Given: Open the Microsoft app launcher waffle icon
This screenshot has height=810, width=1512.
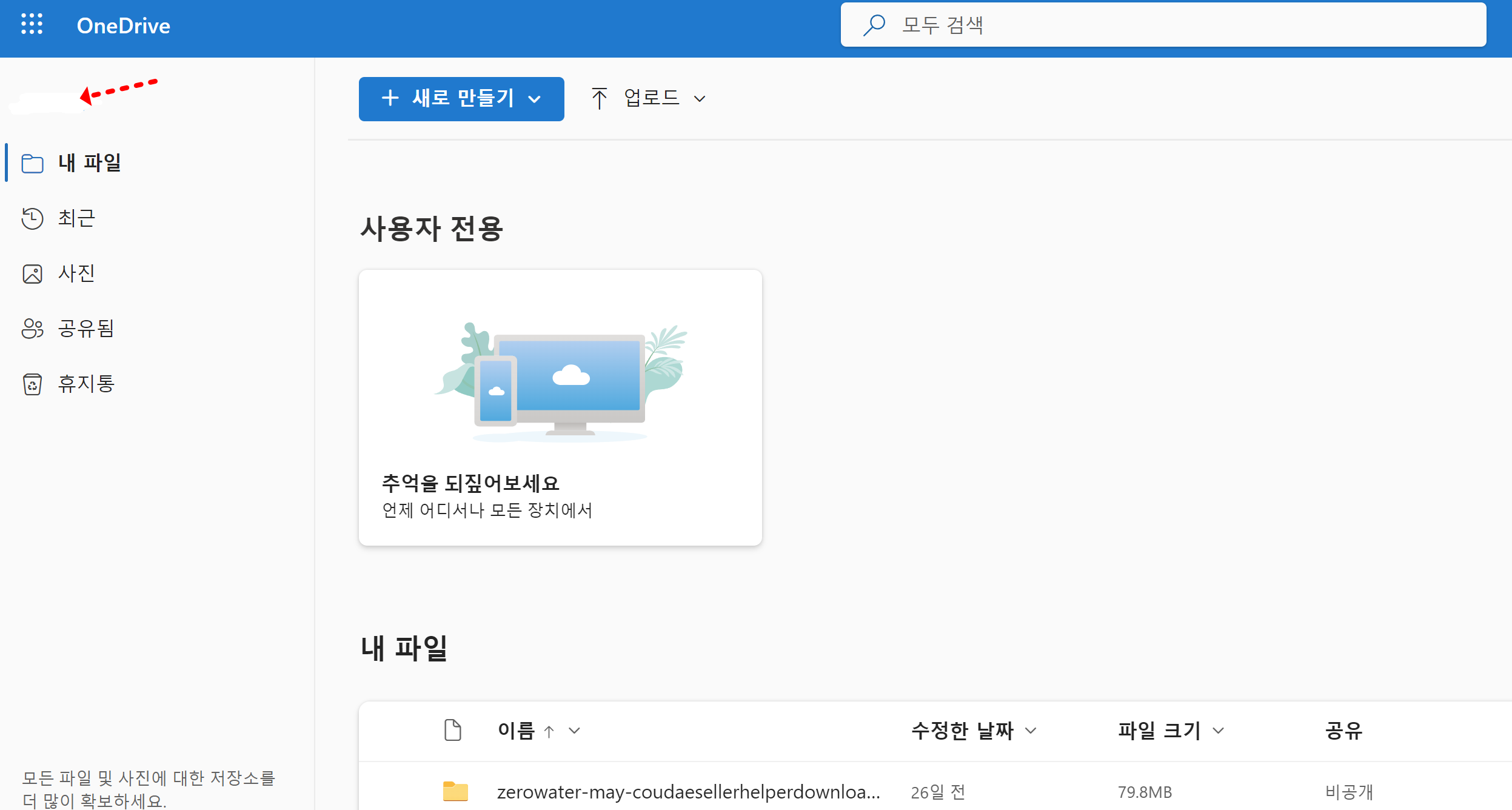Looking at the screenshot, I should [32, 24].
